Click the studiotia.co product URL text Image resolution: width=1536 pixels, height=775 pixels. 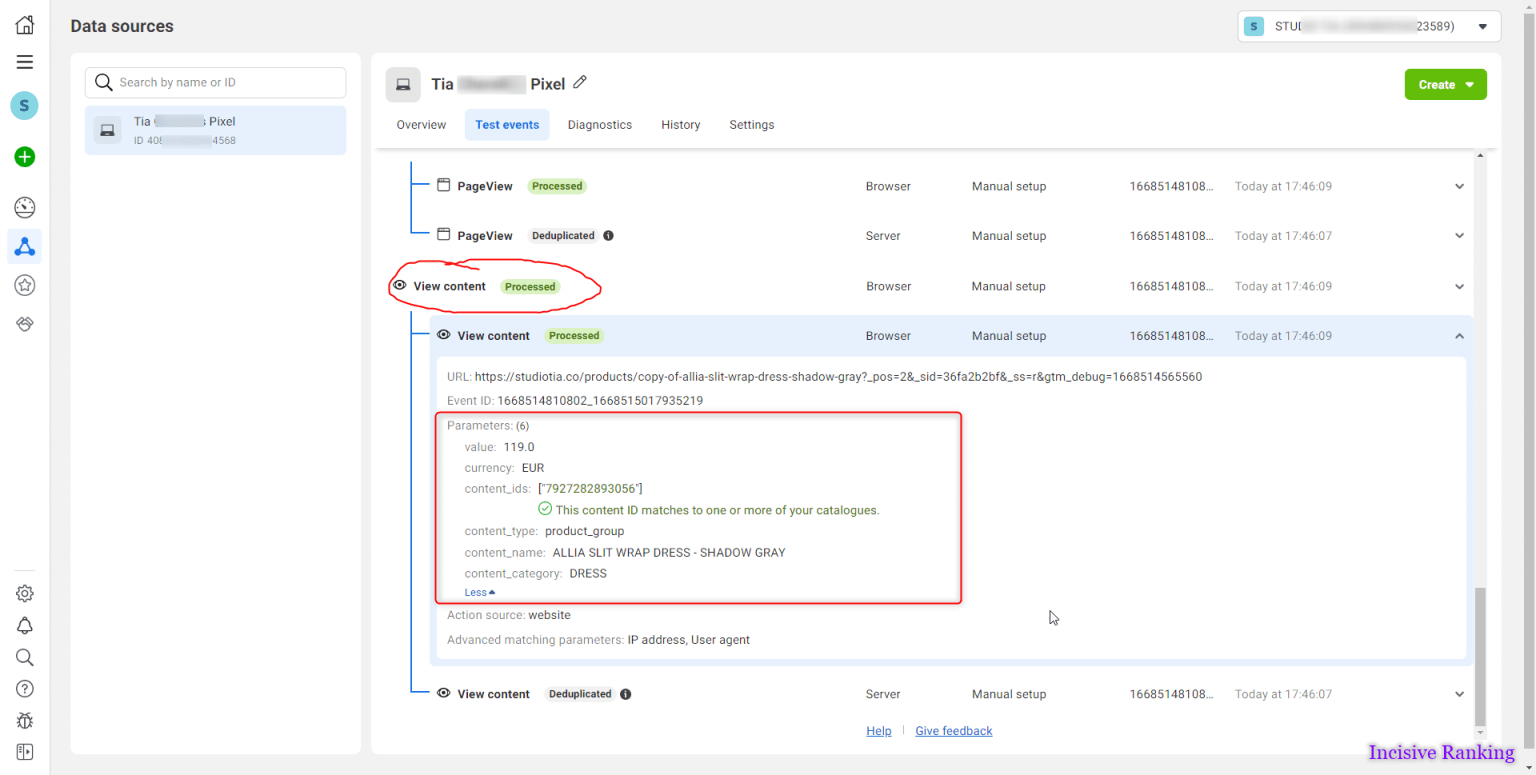click(x=838, y=377)
